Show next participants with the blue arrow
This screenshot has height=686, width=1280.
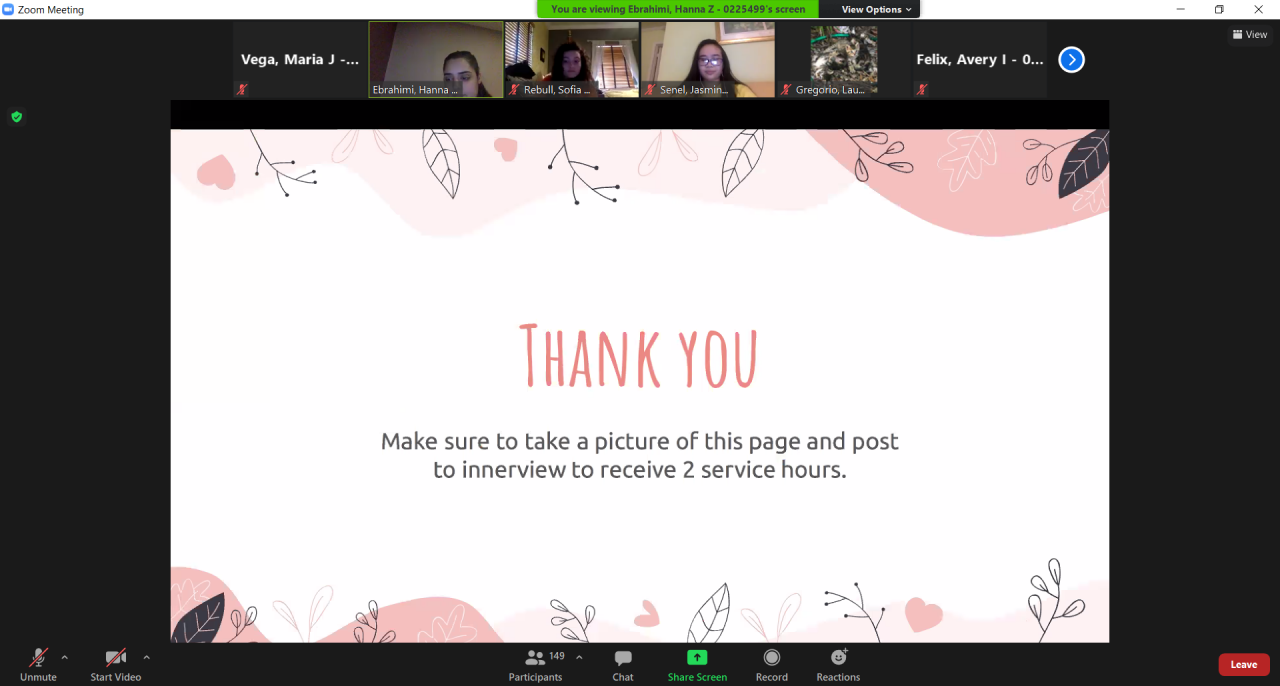click(x=1071, y=60)
